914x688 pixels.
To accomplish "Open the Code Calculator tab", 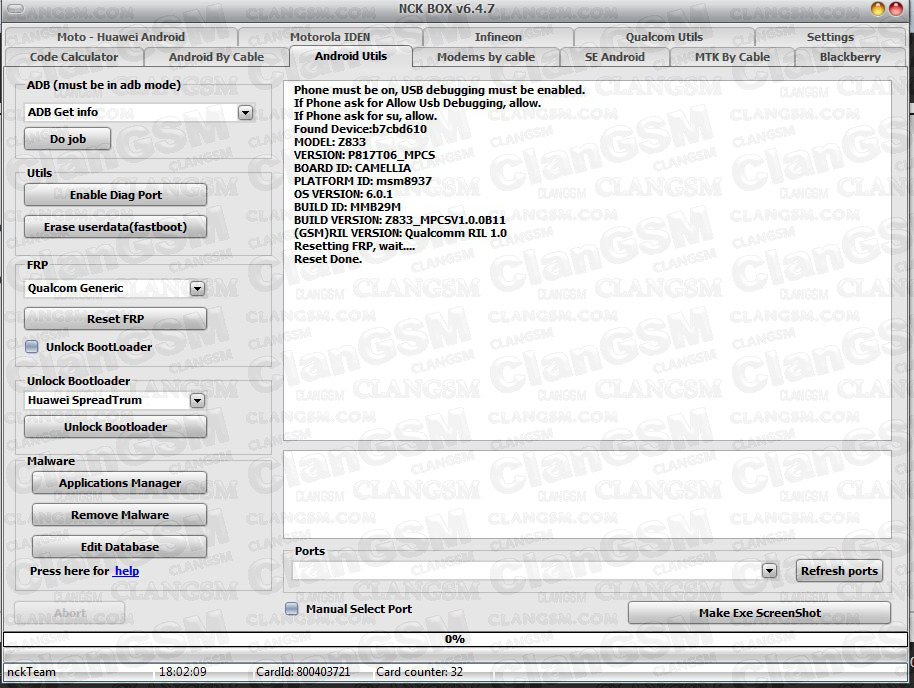I will click(x=74, y=57).
